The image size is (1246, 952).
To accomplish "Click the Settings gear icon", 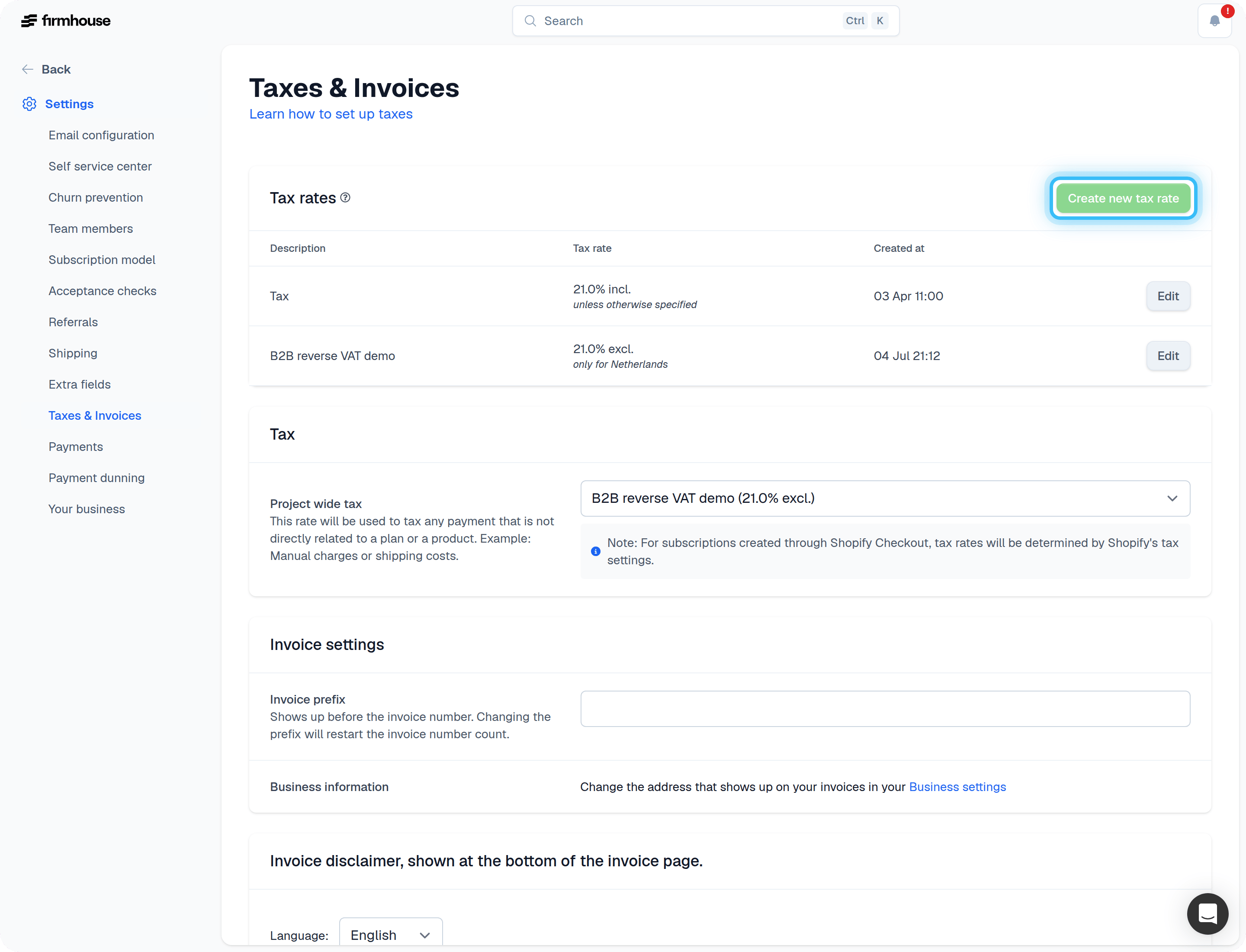I will click(x=29, y=104).
